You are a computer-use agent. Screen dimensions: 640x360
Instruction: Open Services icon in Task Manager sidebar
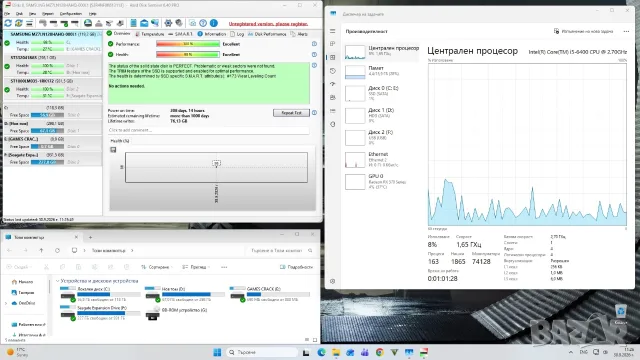[333, 124]
